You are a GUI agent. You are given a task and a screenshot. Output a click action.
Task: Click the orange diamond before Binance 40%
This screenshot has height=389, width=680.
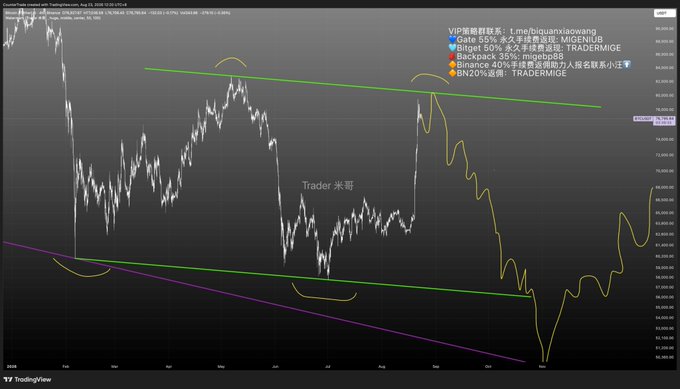point(452,65)
